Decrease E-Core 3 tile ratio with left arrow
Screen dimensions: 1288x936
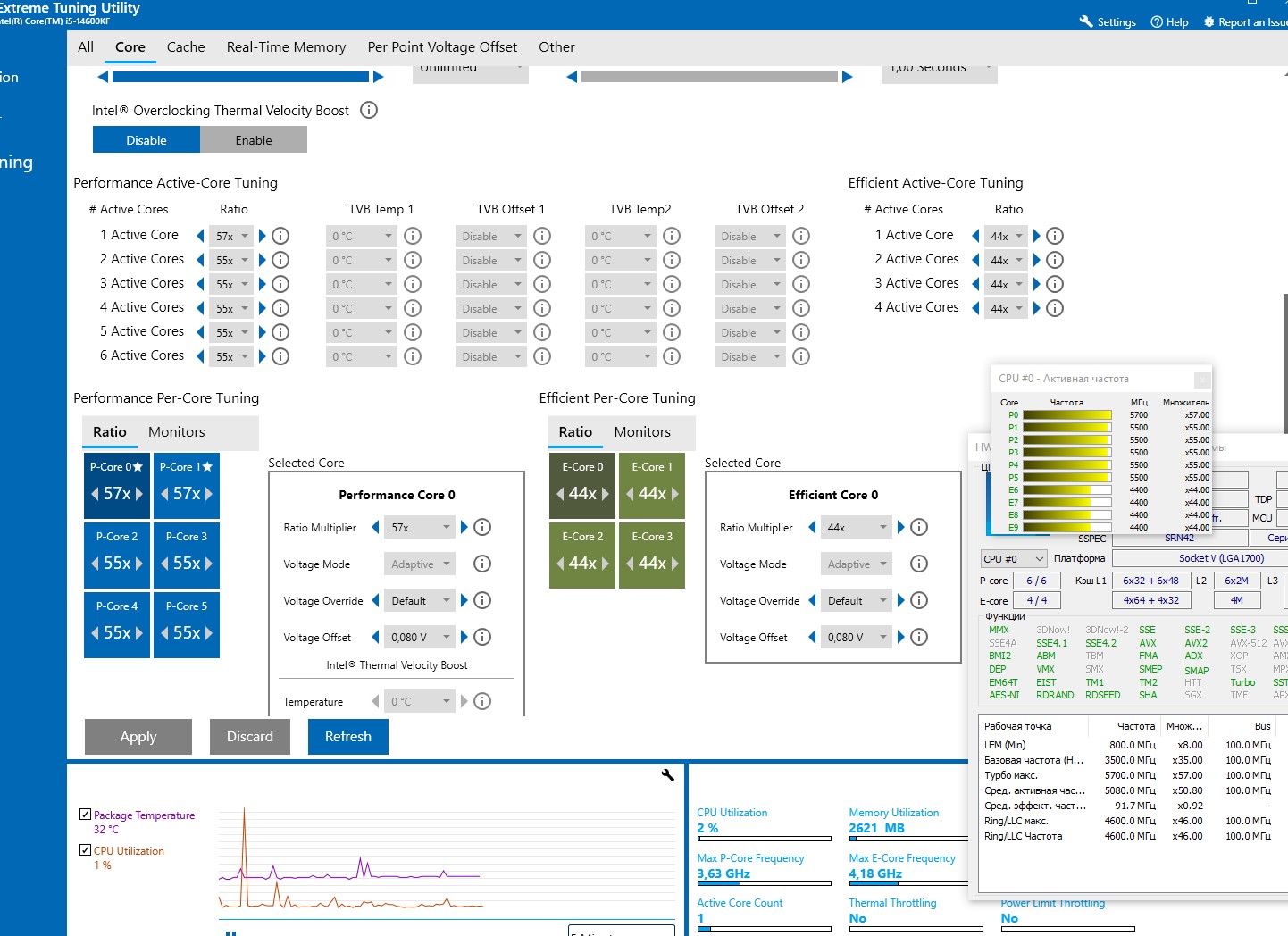(630, 564)
